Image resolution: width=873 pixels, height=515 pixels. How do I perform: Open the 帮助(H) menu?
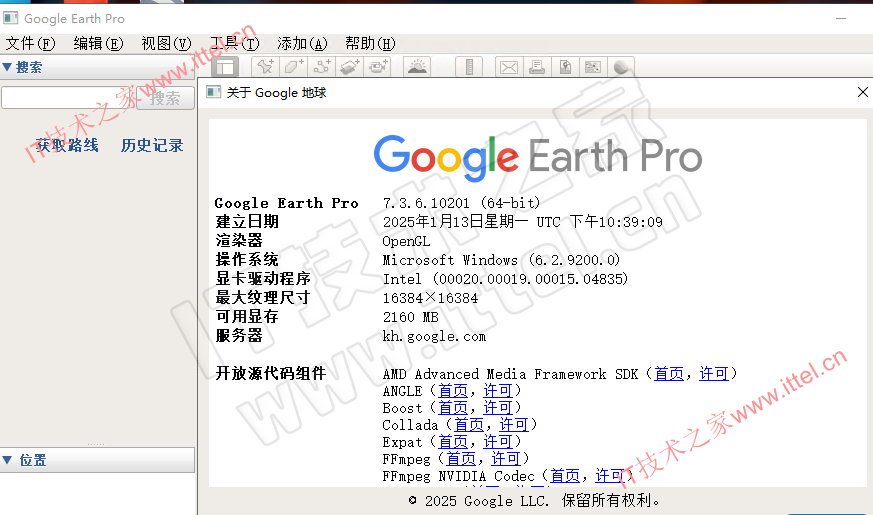click(370, 43)
